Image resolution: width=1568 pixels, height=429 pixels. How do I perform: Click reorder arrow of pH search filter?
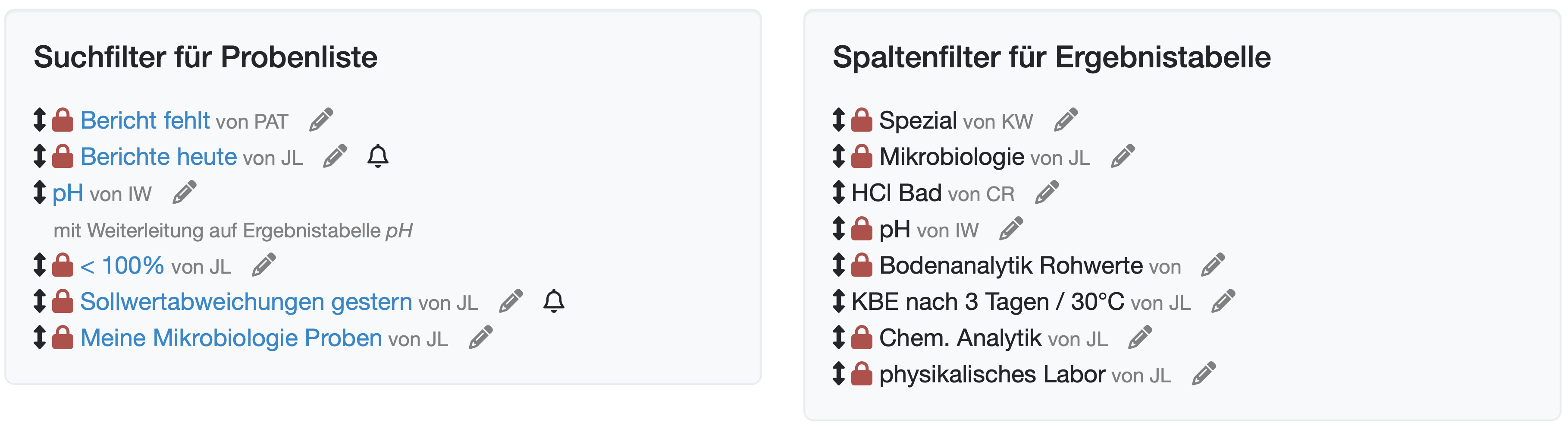(x=40, y=192)
